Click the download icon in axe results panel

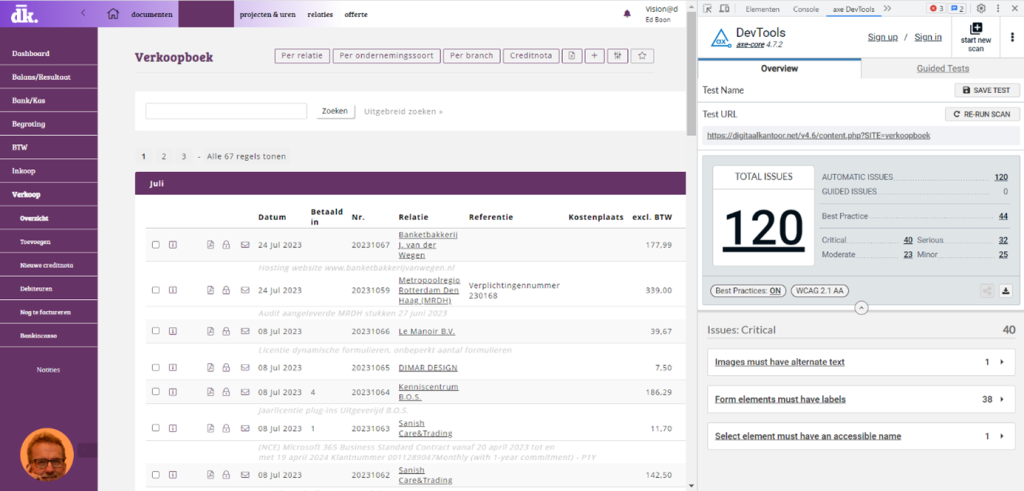pyautogui.click(x=1006, y=291)
